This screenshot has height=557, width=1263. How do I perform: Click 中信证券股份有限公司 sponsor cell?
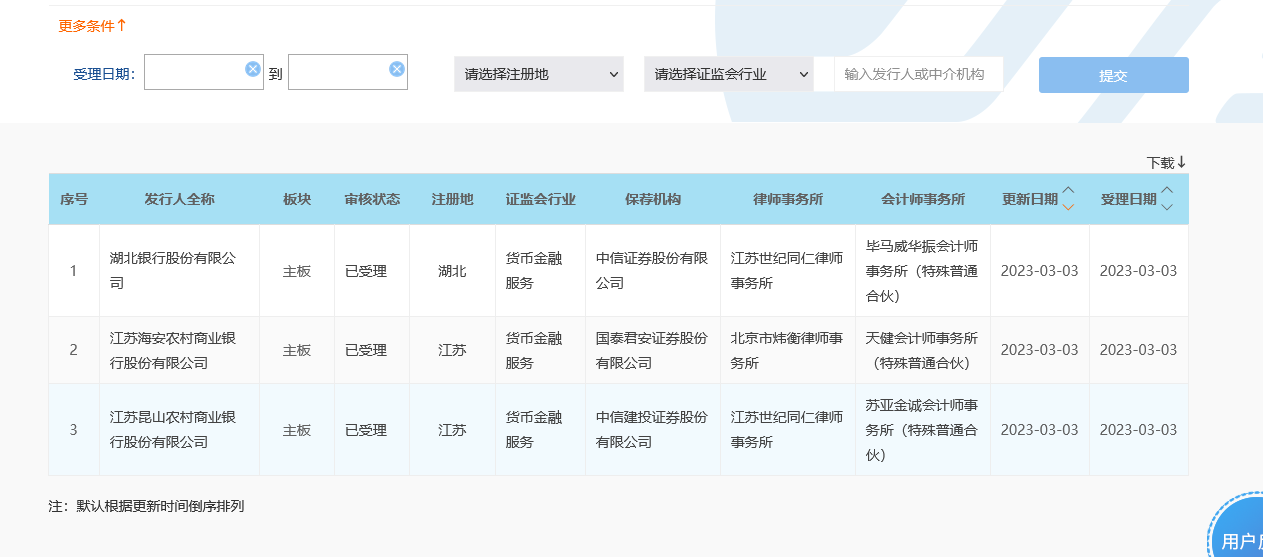pos(652,271)
